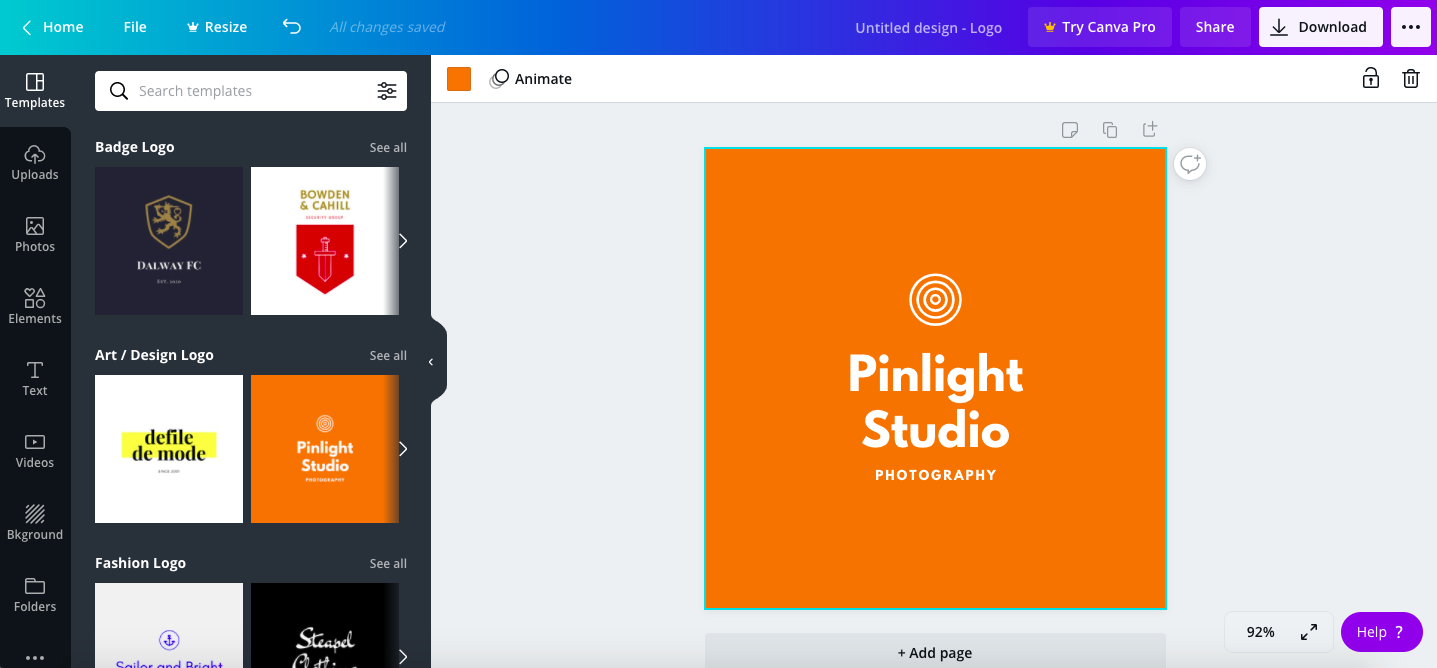Click the Search templates field
Image resolution: width=1437 pixels, height=668 pixels.
250,91
